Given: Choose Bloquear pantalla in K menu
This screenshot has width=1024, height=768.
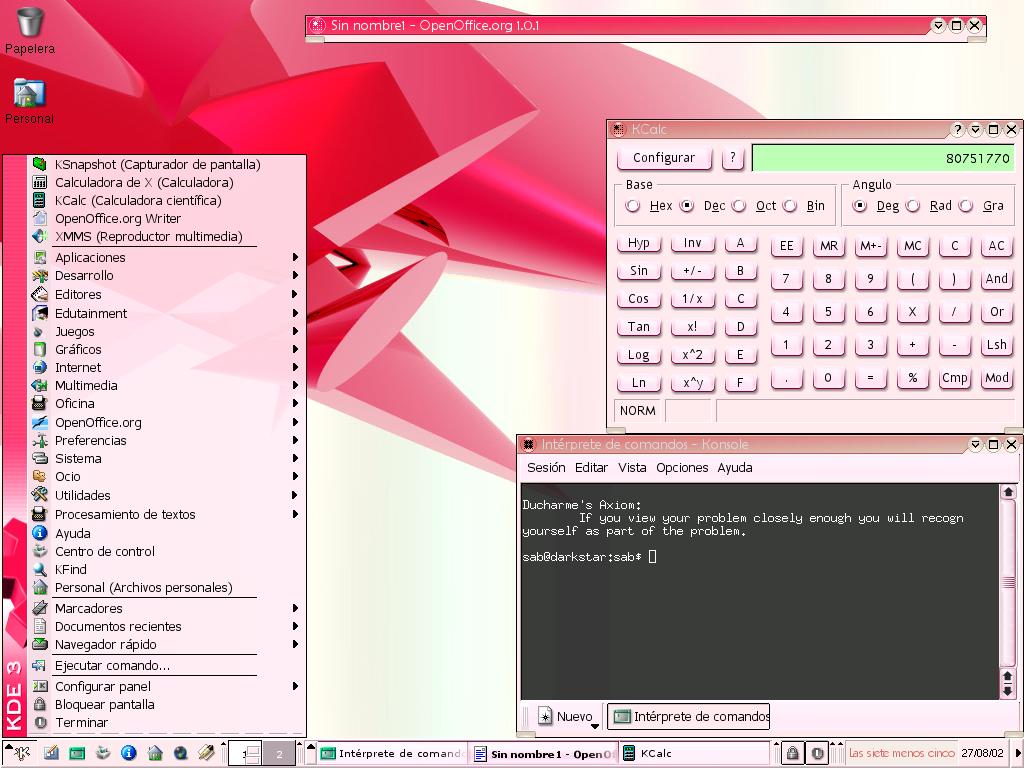Looking at the screenshot, I should tap(104, 705).
